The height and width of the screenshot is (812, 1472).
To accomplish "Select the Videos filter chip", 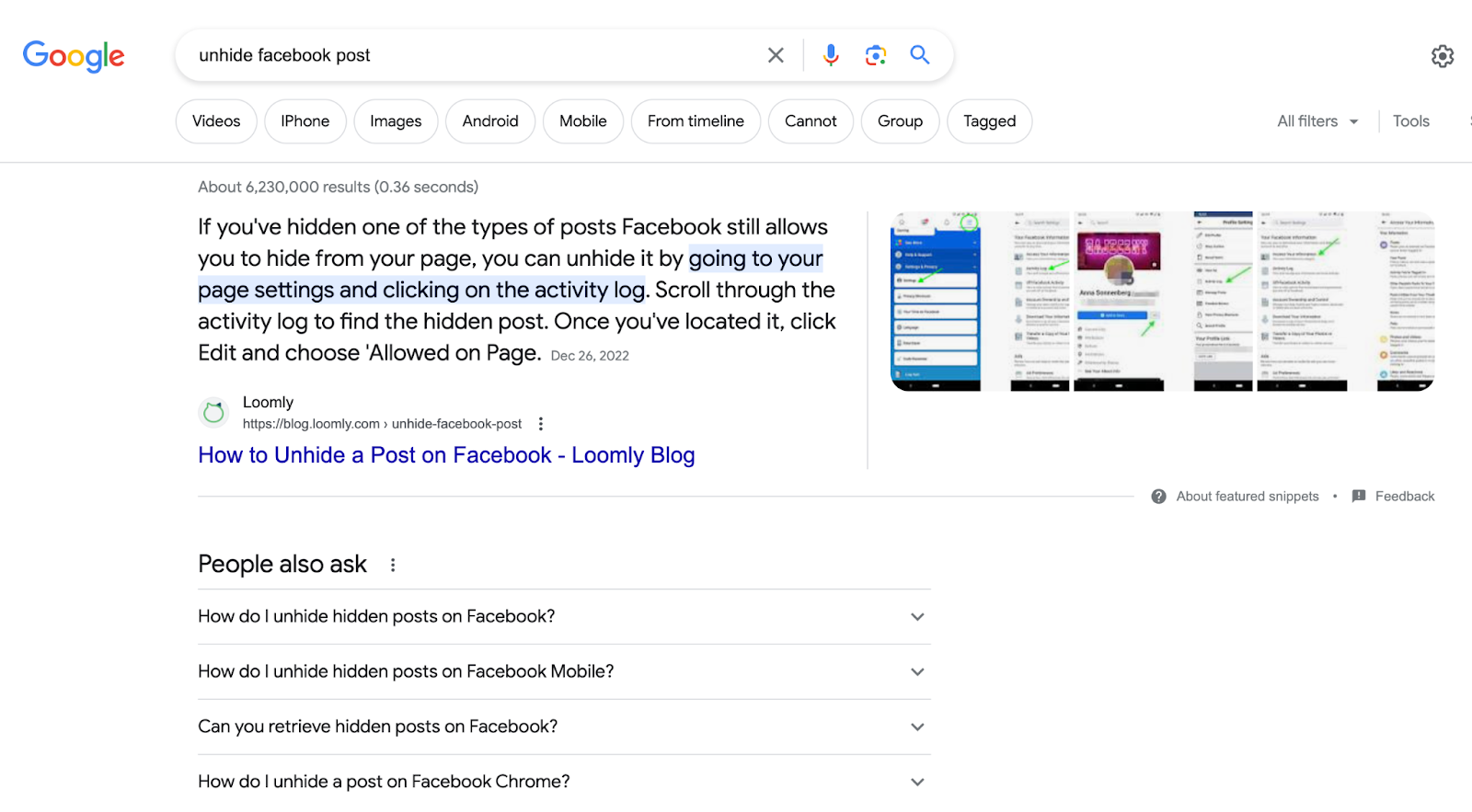I will point(216,121).
